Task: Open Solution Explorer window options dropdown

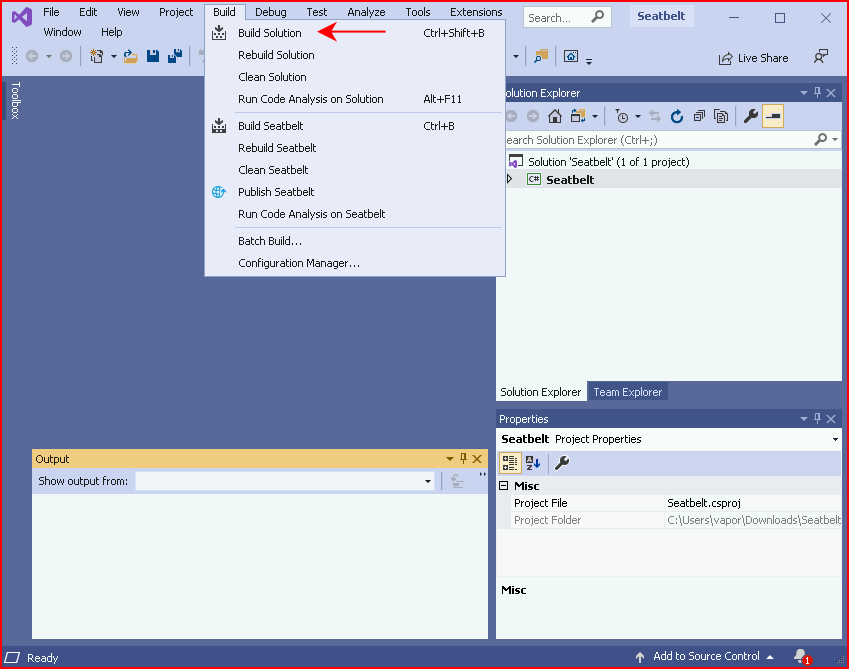Action: point(804,93)
